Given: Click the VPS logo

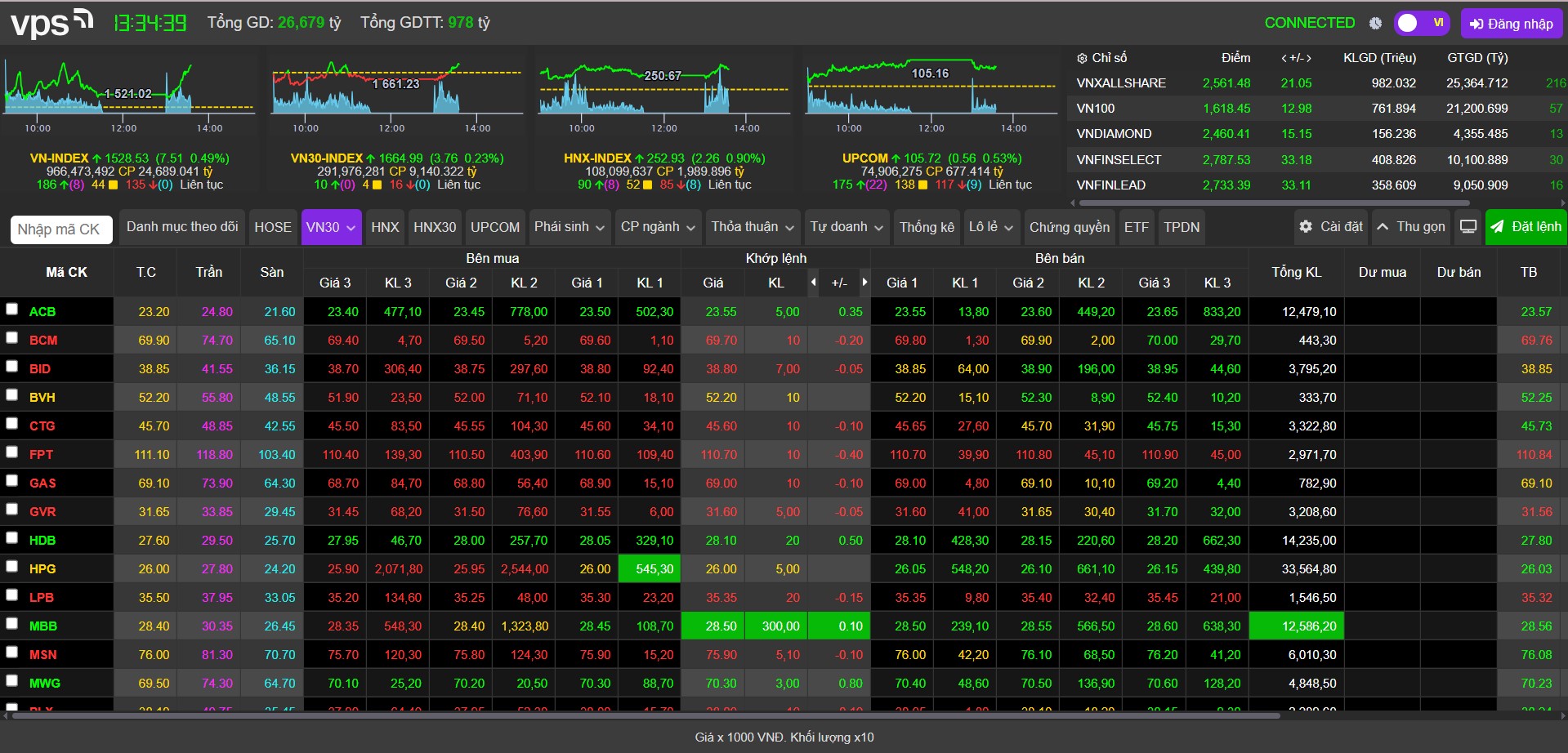Looking at the screenshot, I should pos(51,23).
